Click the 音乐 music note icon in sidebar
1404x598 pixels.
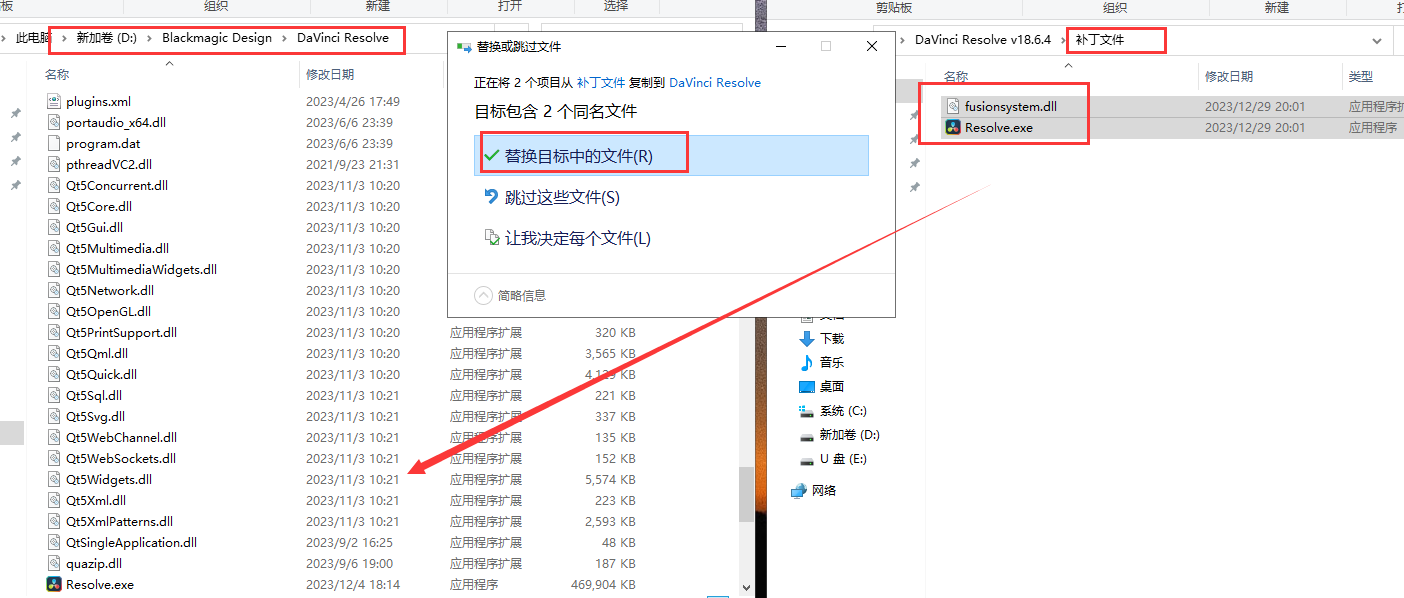(807, 362)
